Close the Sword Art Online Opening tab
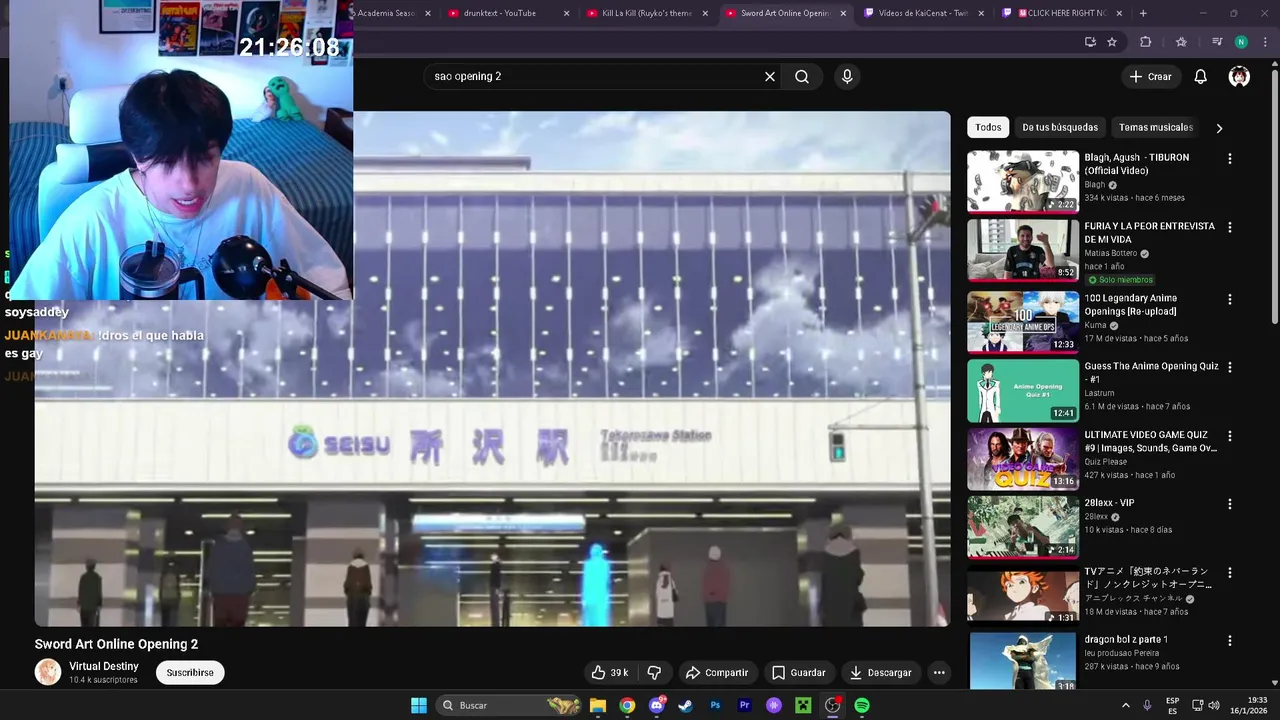This screenshot has width=1280, height=720. click(843, 13)
